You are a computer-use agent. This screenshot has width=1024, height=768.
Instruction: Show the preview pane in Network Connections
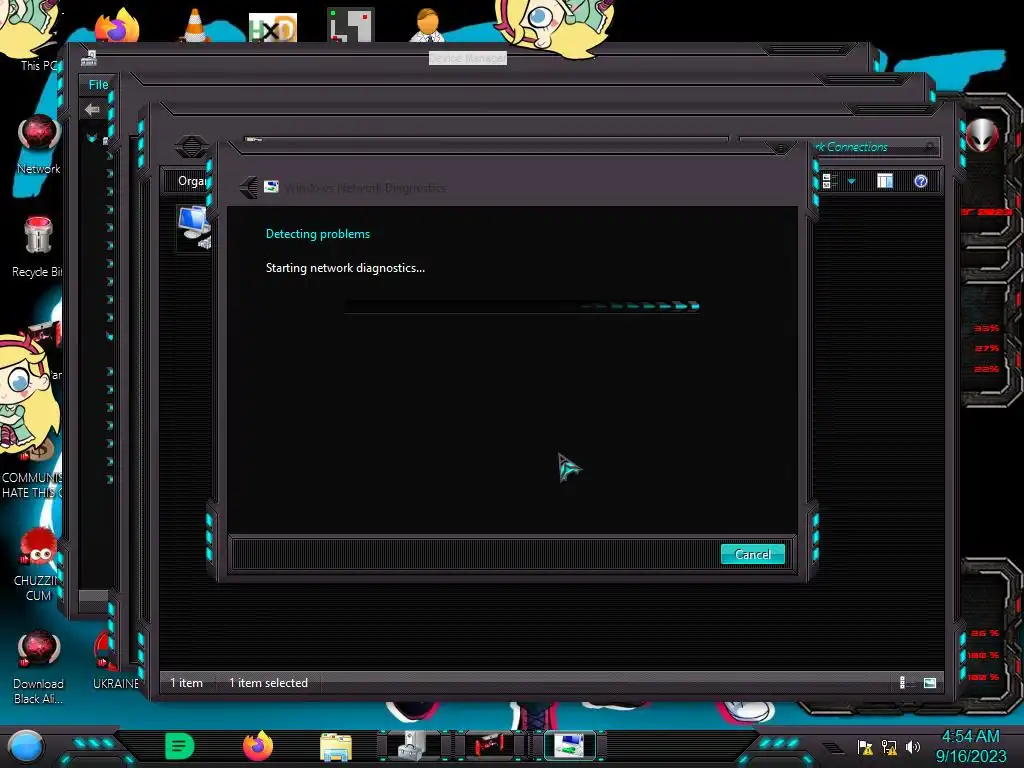tap(885, 181)
